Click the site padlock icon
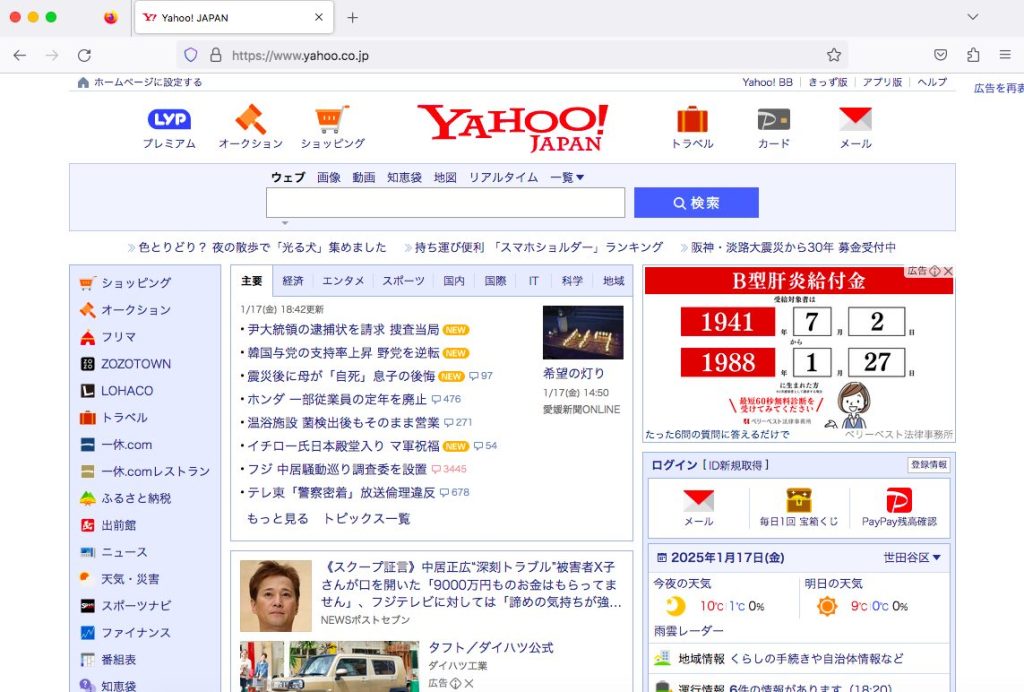 point(216,55)
